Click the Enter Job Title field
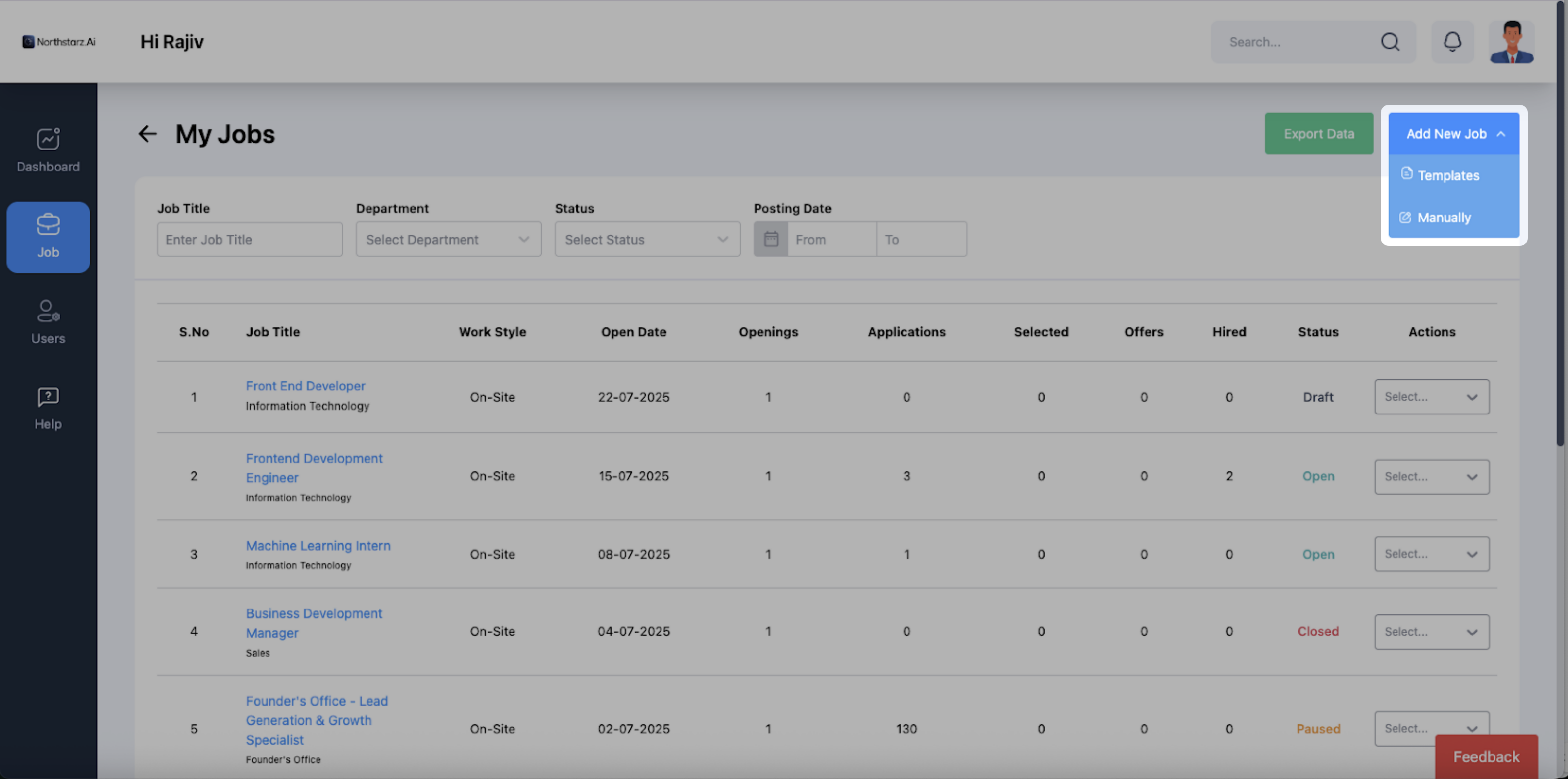1568x779 pixels. coord(250,239)
